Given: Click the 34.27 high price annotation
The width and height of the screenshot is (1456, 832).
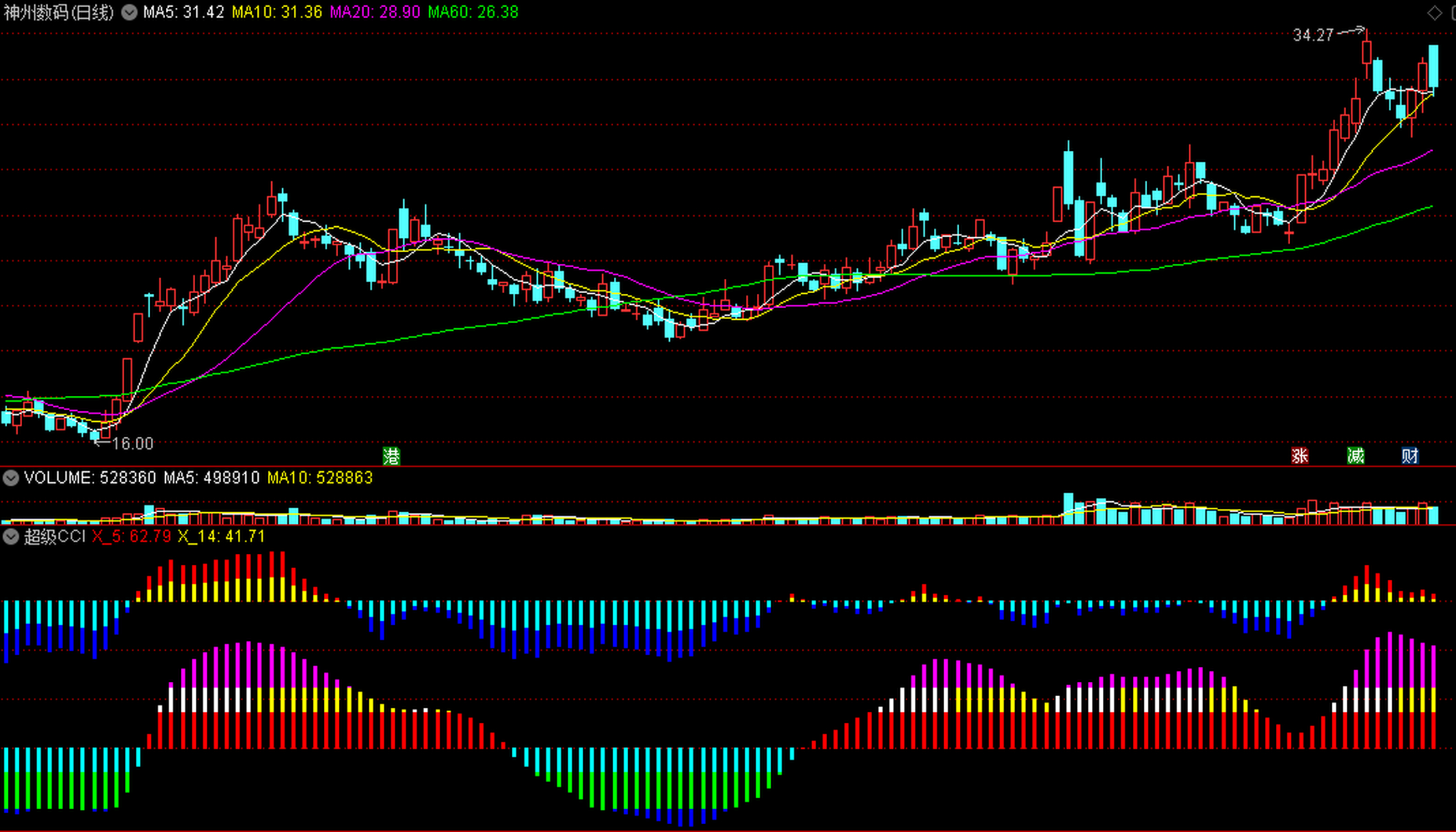Looking at the screenshot, I should point(1313,35).
